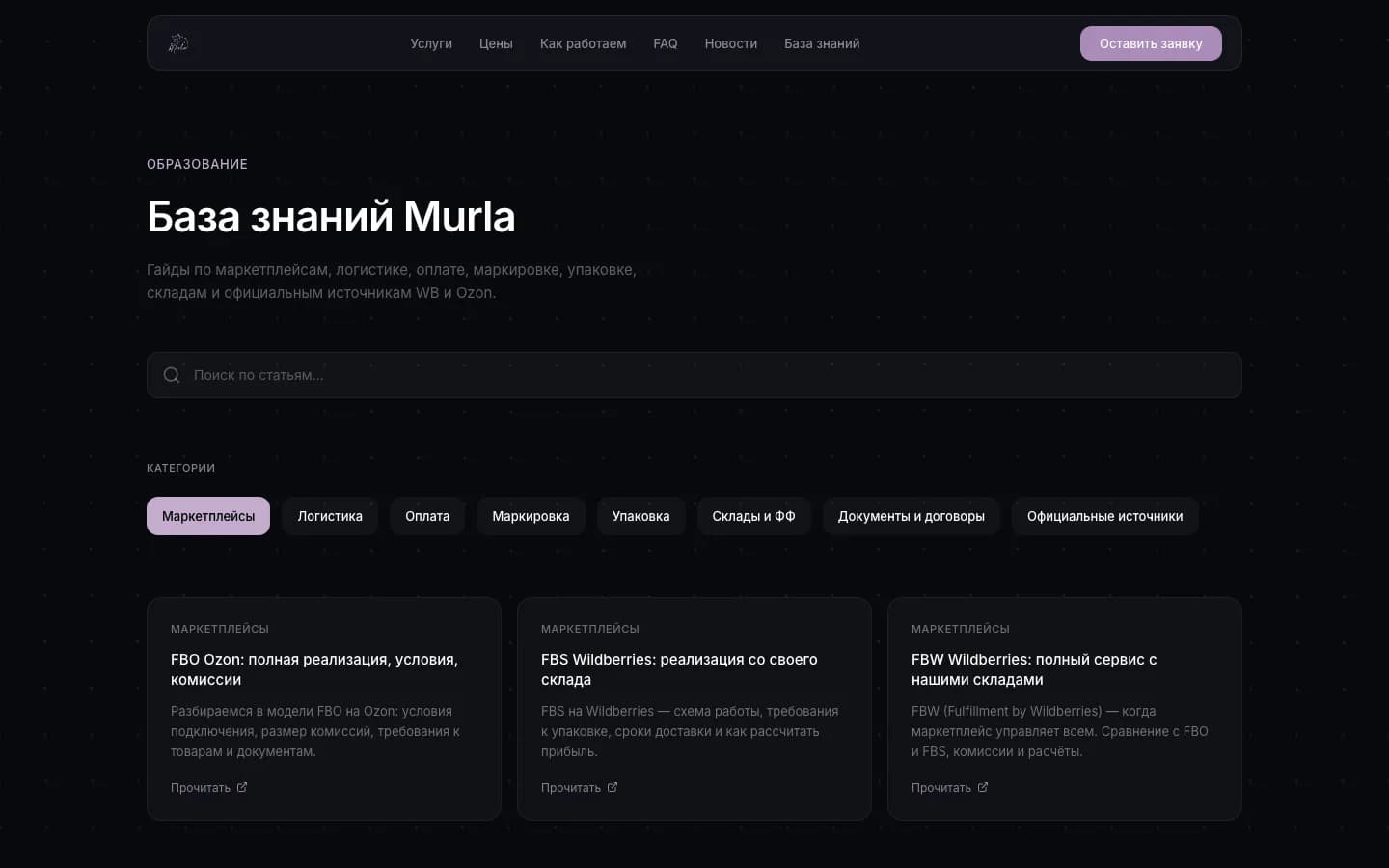Click the База знаний Murla heading

tap(331, 217)
